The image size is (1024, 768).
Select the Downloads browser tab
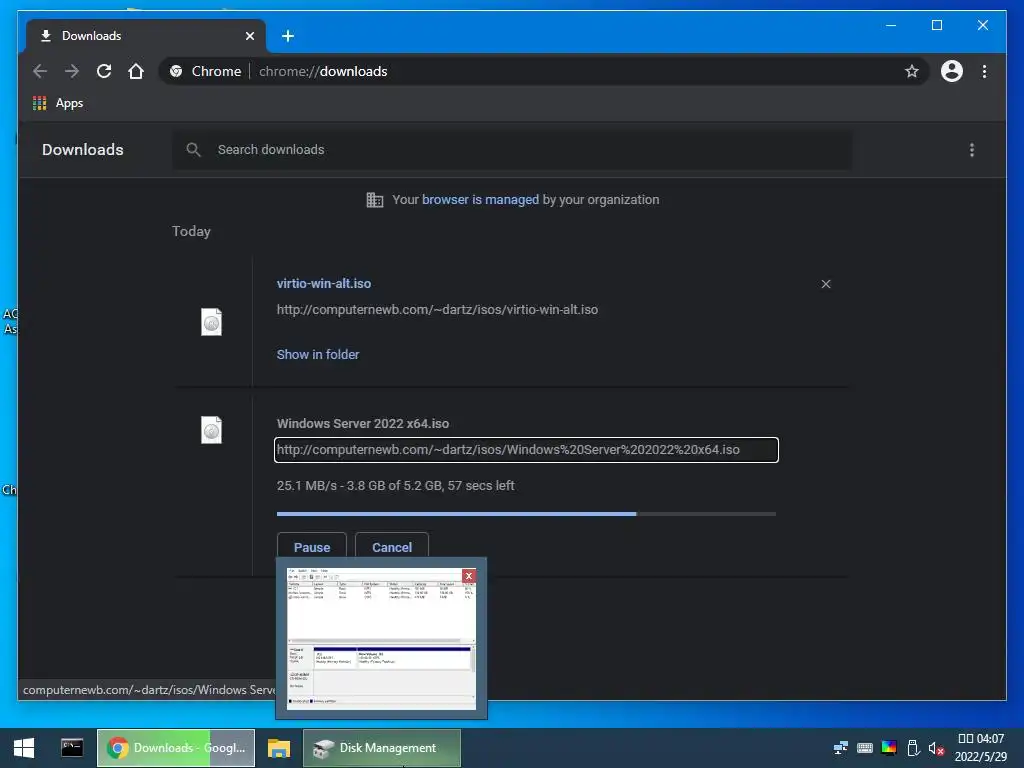(x=146, y=36)
